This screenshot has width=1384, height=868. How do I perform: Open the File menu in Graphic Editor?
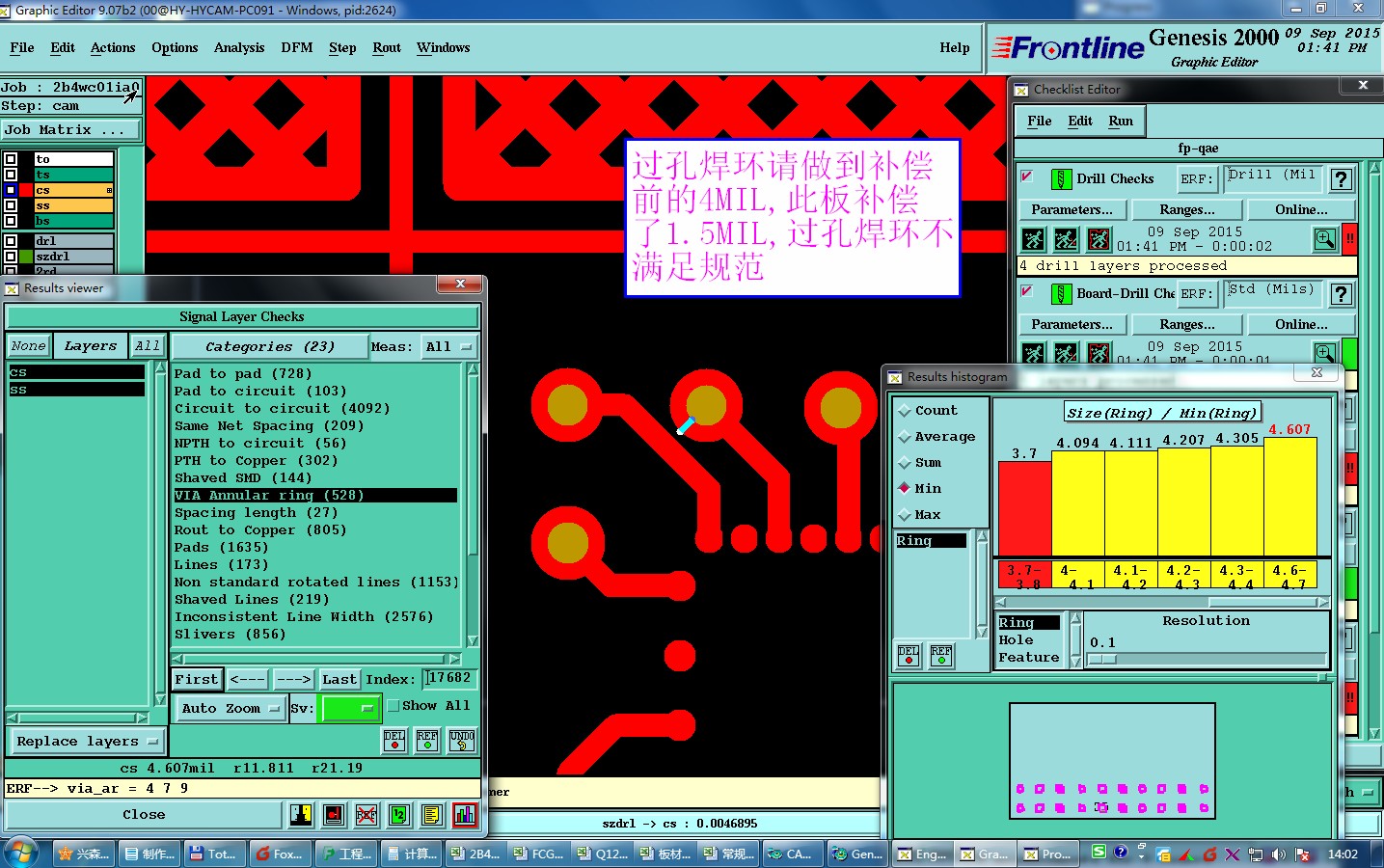(21, 47)
